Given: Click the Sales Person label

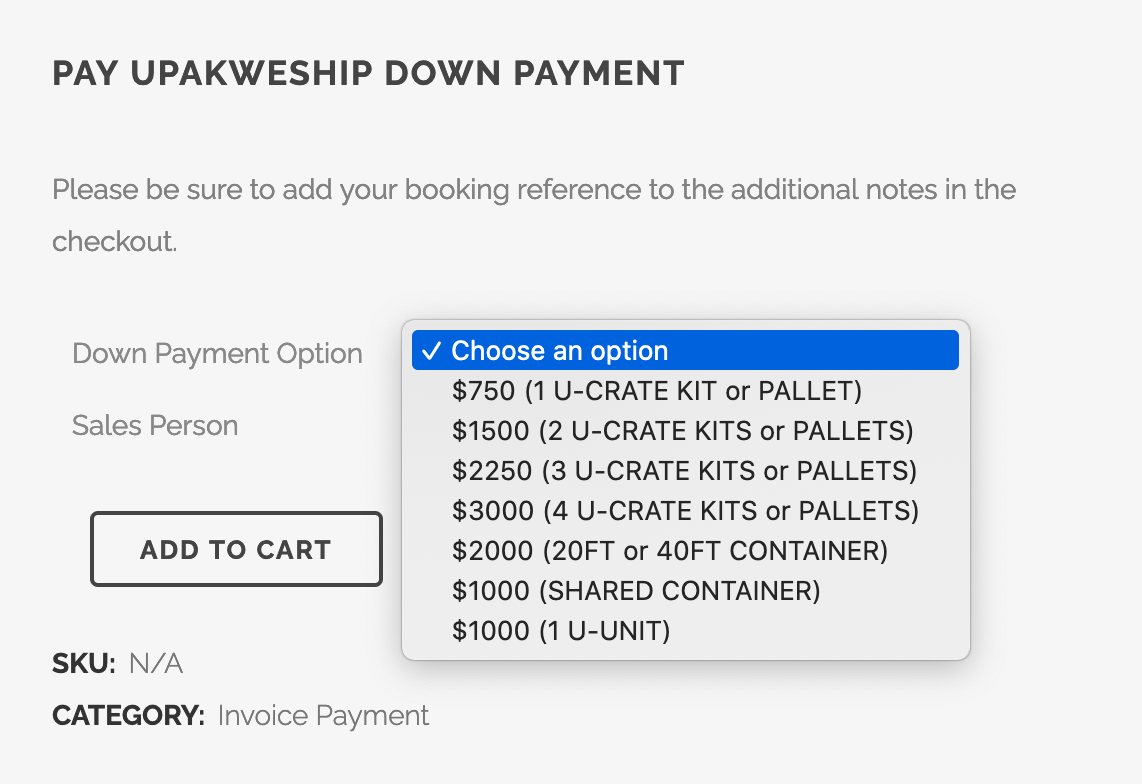Looking at the screenshot, I should [x=155, y=426].
